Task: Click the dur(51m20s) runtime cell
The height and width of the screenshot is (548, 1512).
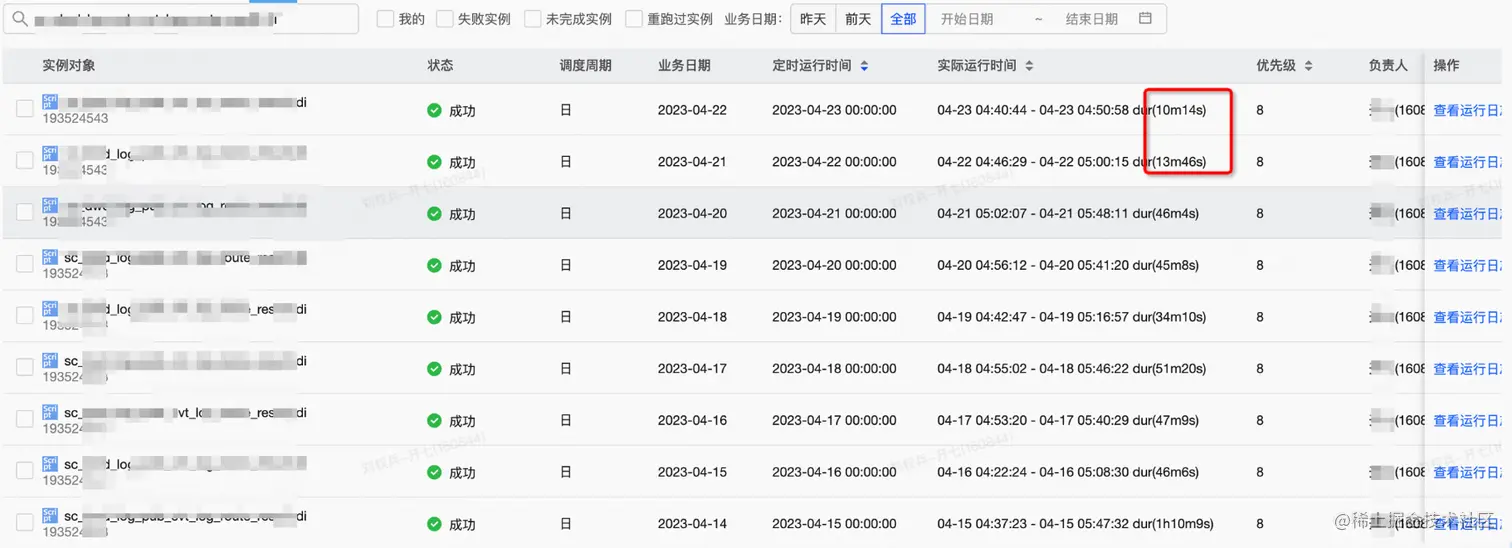Action: (x=1168, y=369)
